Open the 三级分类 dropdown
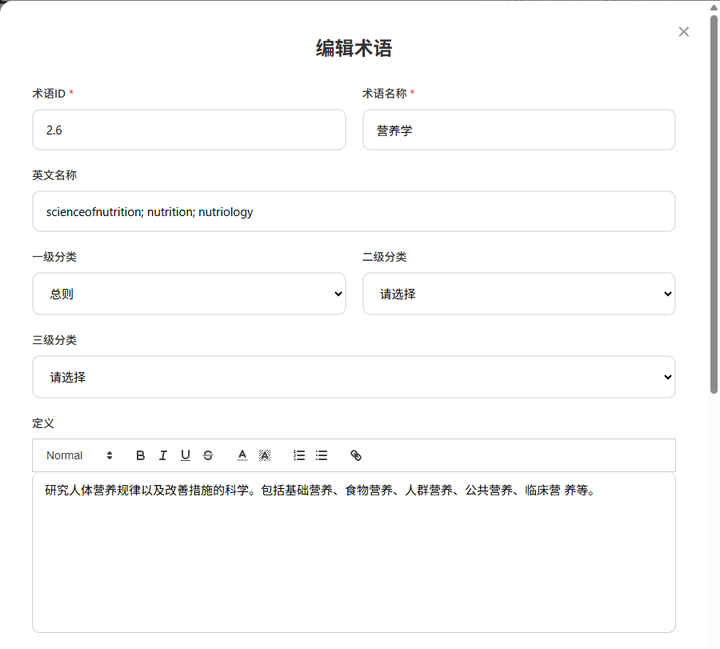The width and height of the screenshot is (720, 649). tap(354, 377)
